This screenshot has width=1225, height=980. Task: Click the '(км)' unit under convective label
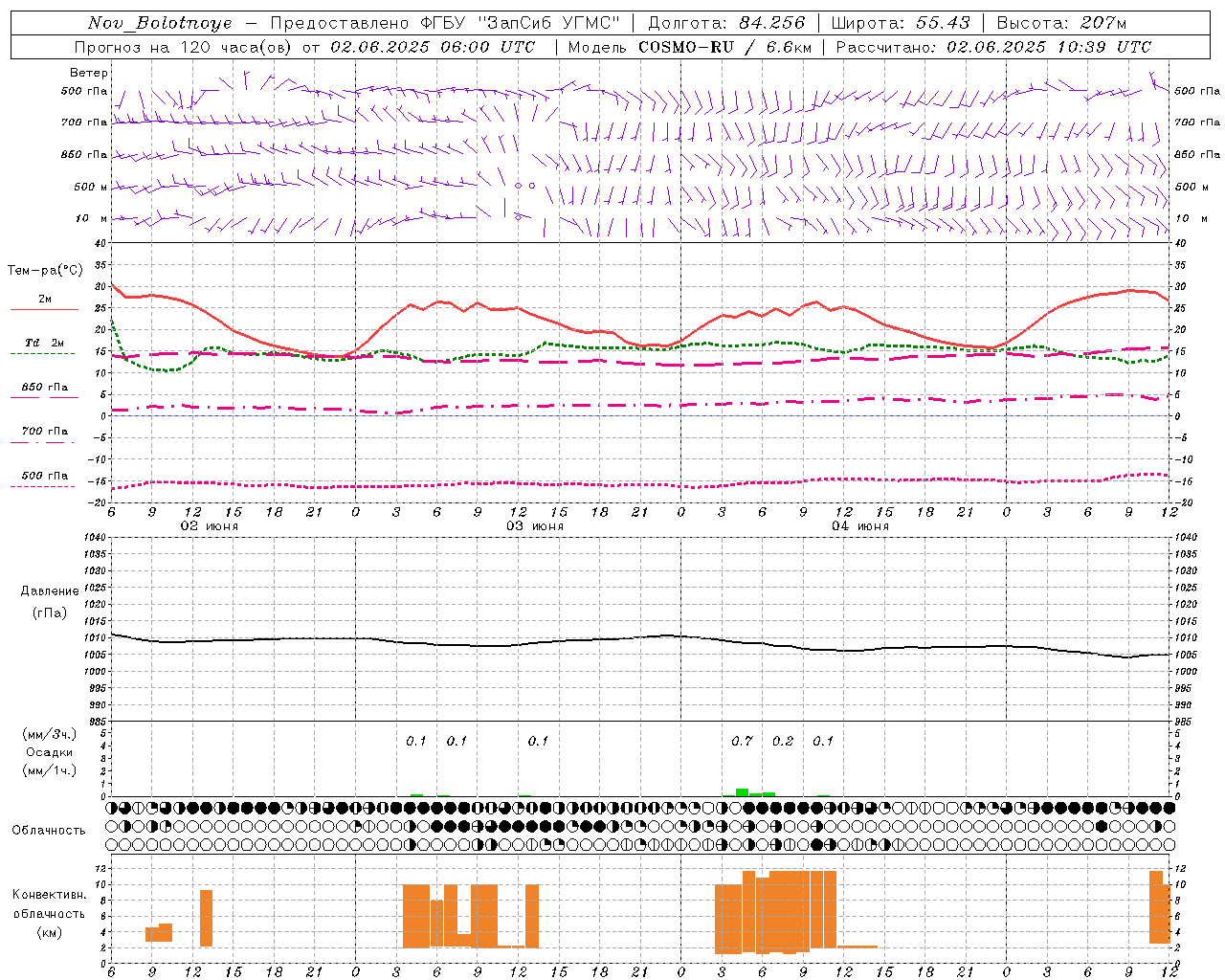point(50,932)
